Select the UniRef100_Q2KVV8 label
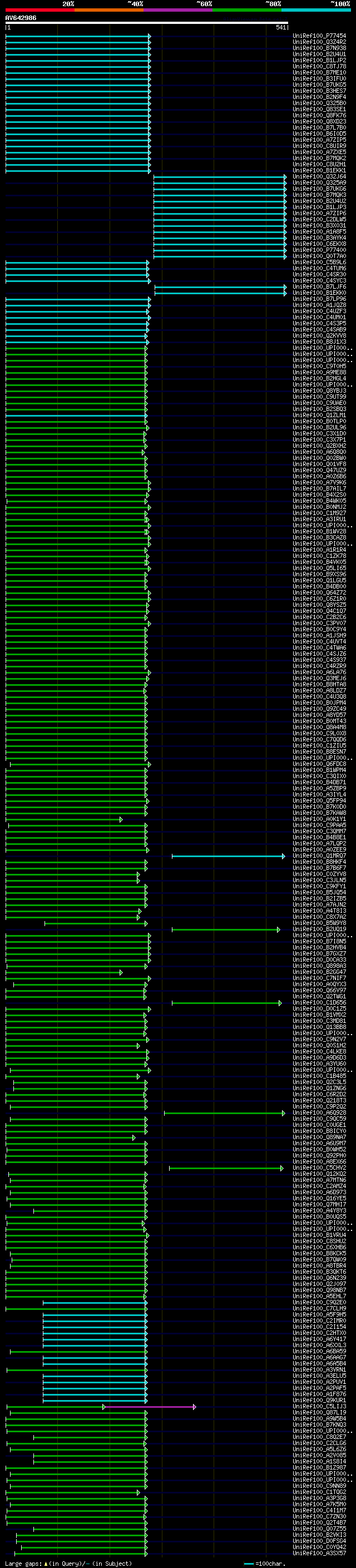The width and height of the screenshot is (356, 1568). 319,335
